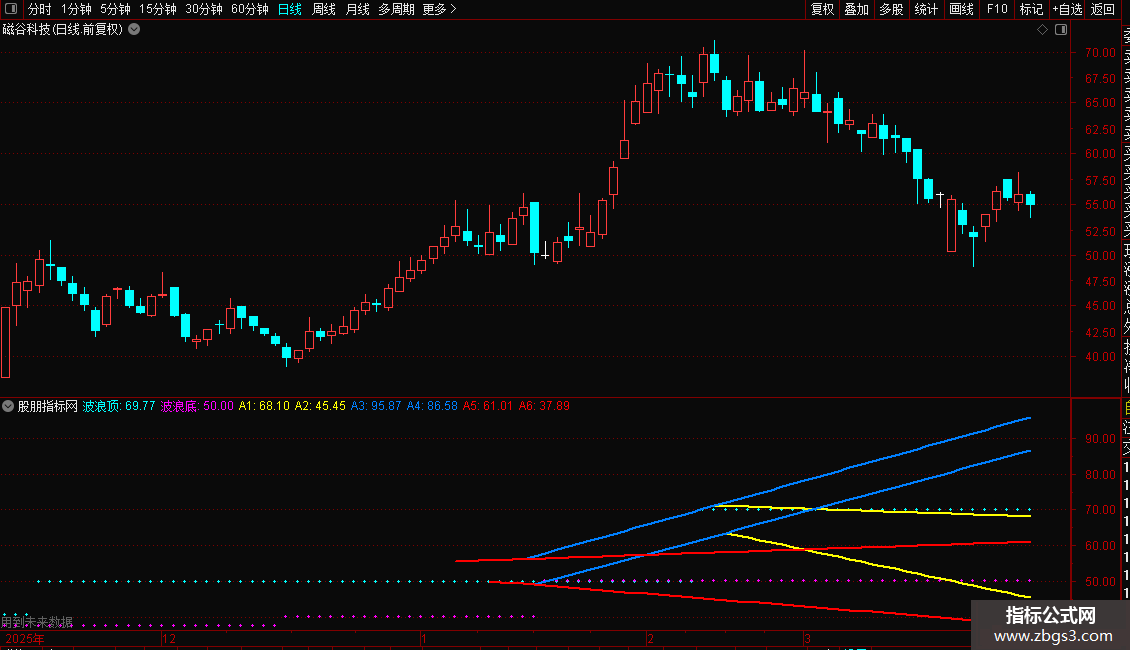Click the A6: 37.89 indicator value
The width and height of the screenshot is (1130, 650).
[544, 406]
